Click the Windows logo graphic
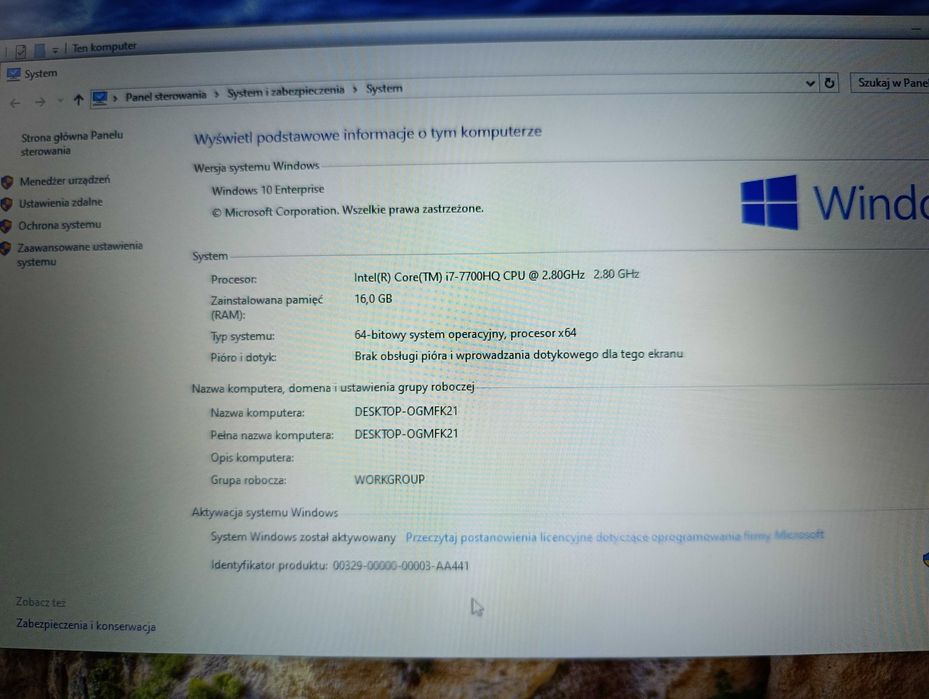Image resolution: width=929 pixels, height=699 pixels. (x=770, y=202)
